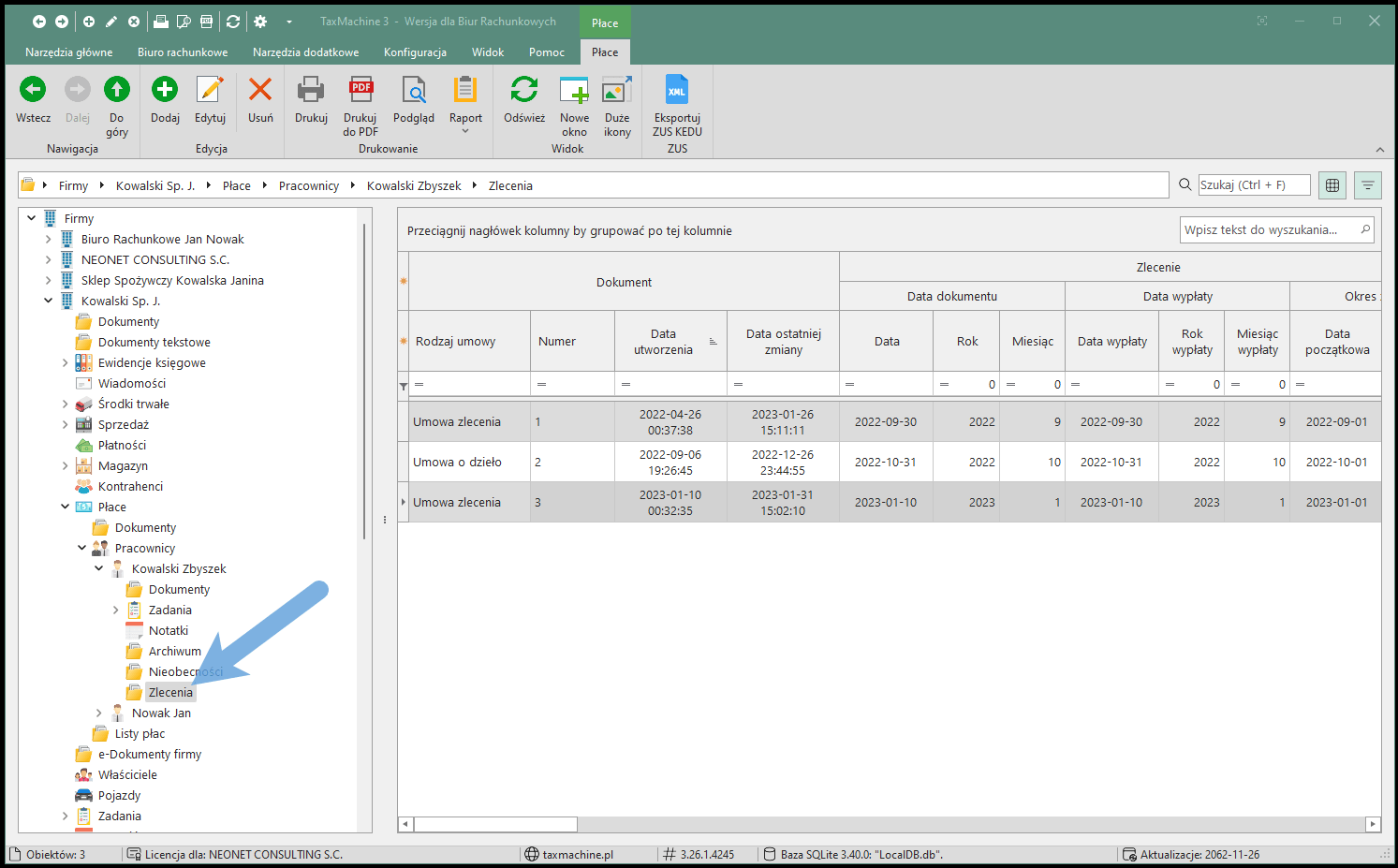Open the Raport dropdown
This screenshot has width=1398, height=868.
(465, 103)
